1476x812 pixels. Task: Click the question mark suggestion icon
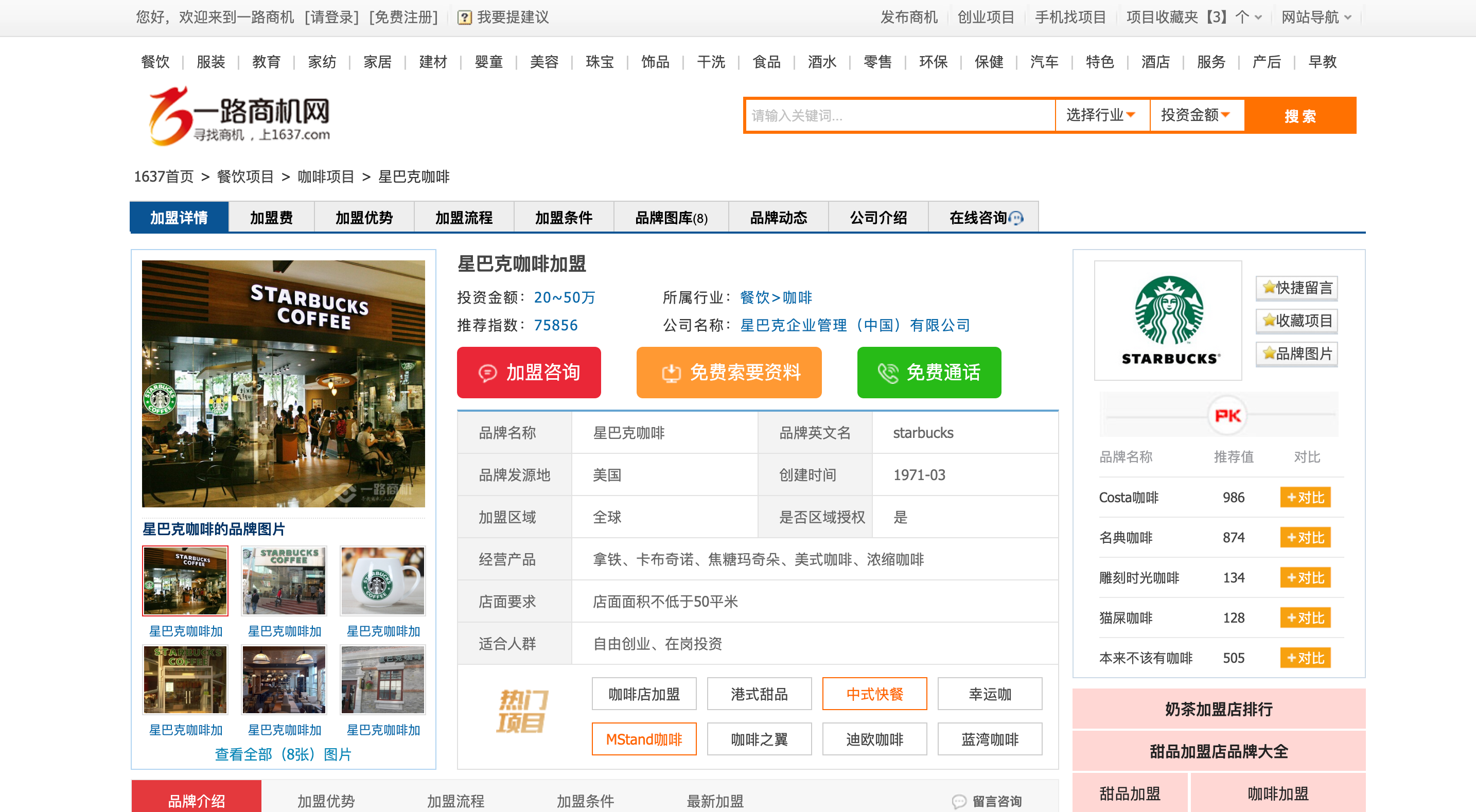click(464, 18)
